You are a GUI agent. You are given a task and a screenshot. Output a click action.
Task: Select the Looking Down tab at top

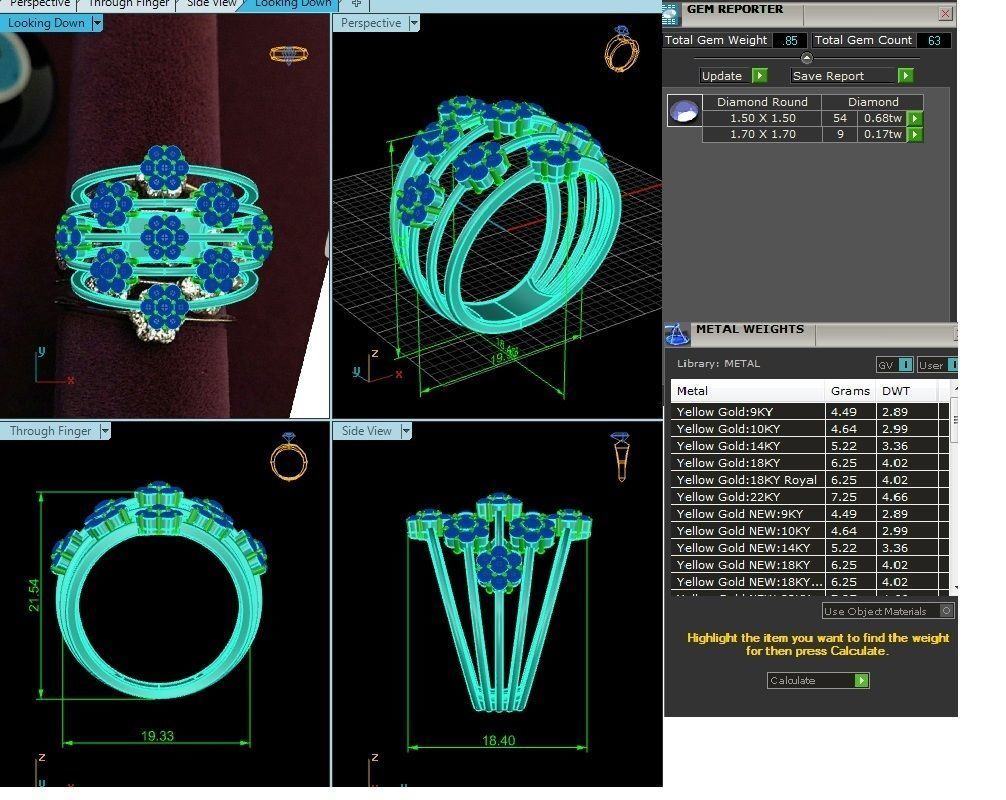(293, 4)
